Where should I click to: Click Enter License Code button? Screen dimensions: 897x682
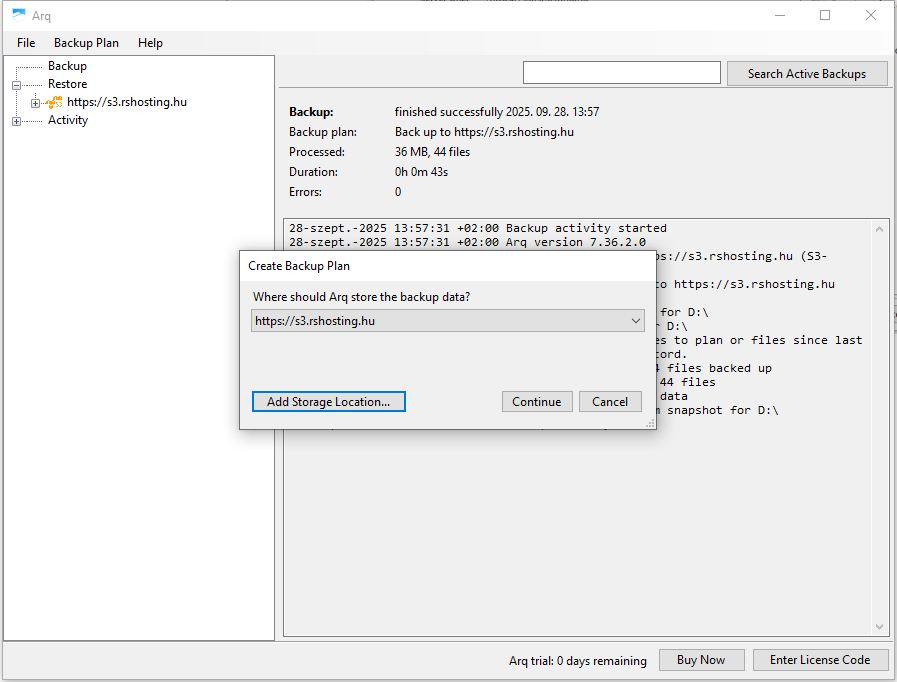820,660
